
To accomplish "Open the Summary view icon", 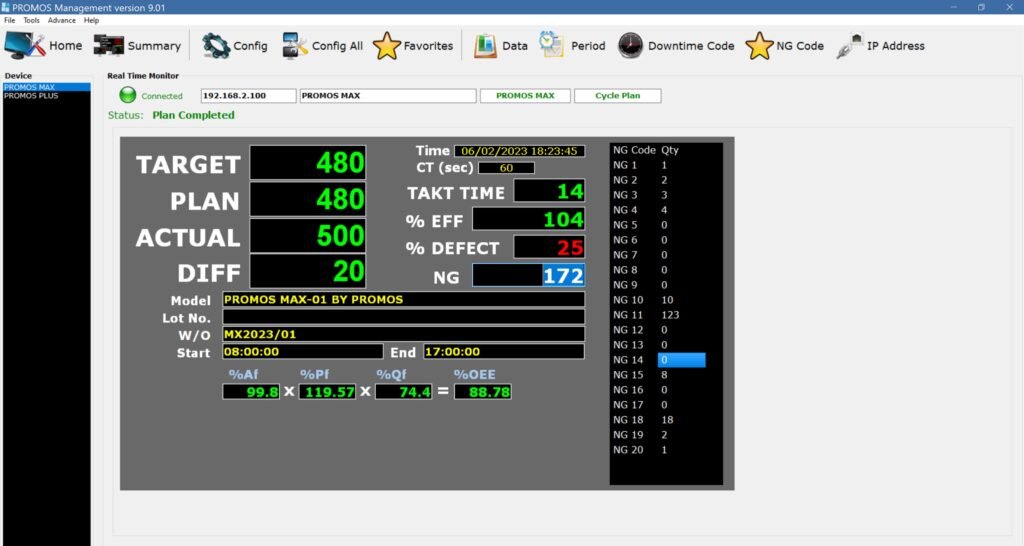I will click(x=108, y=46).
